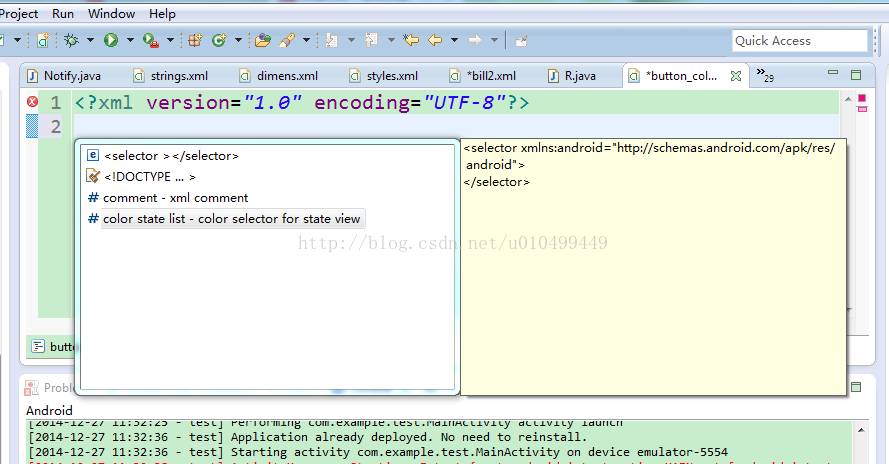
Task: Click the Previous Annotation icon
Action: 371,40
